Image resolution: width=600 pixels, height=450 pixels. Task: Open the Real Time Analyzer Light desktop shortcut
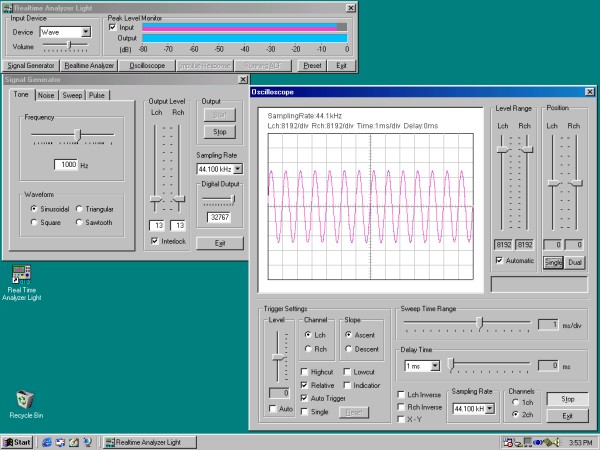click(22, 282)
